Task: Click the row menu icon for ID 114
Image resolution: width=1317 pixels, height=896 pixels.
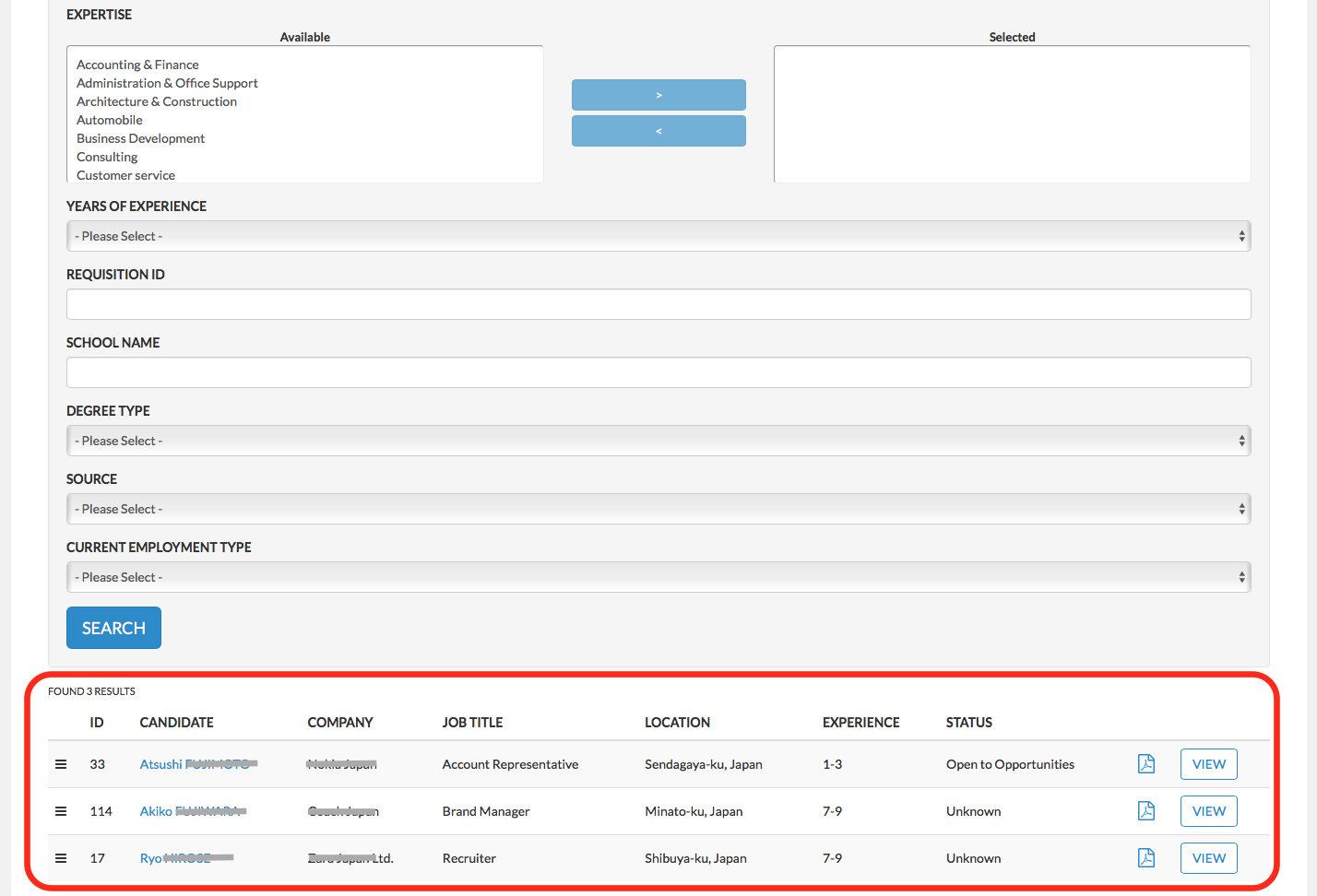Action: pyautogui.click(x=61, y=811)
